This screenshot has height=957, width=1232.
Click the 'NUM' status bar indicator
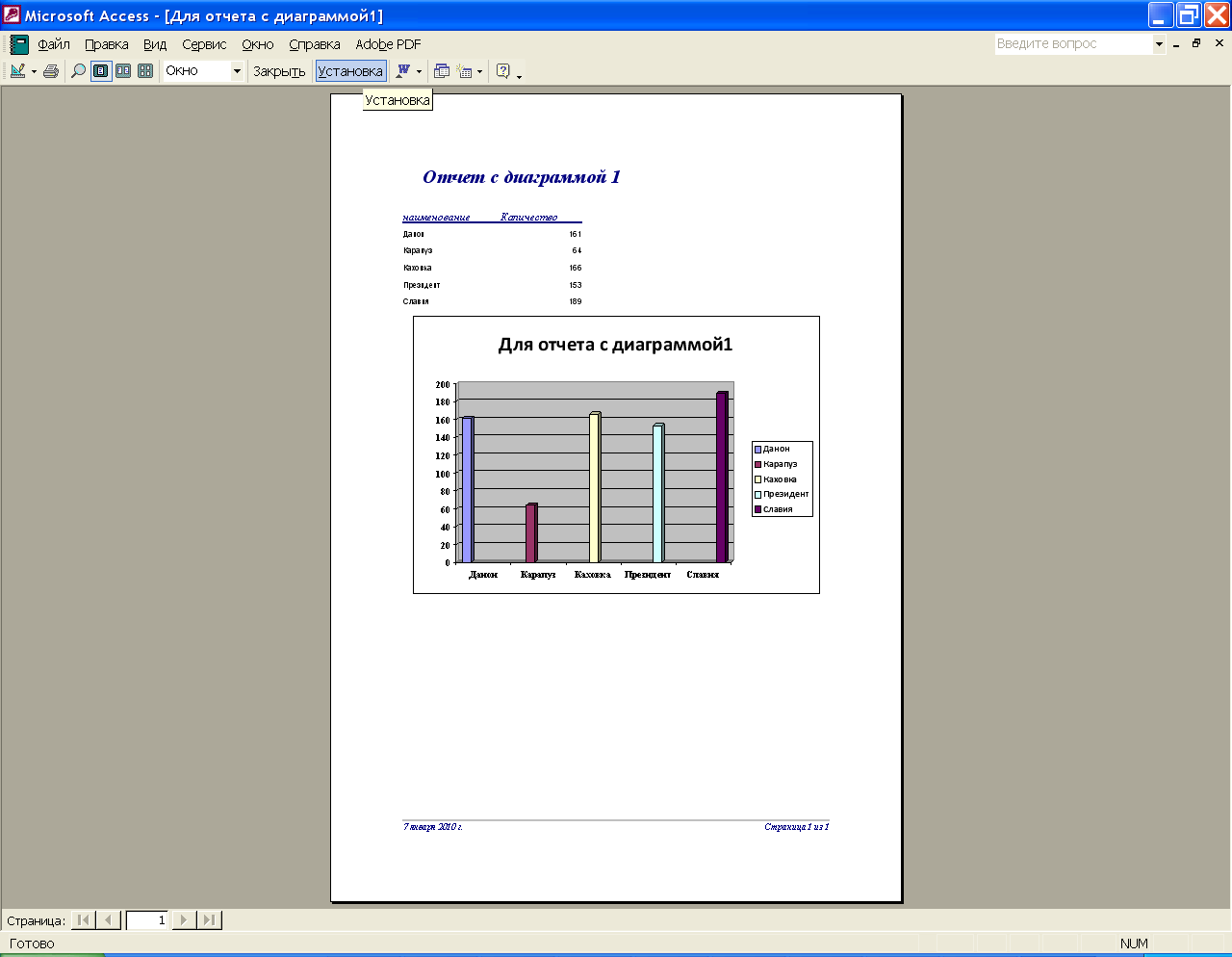(1134, 944)
